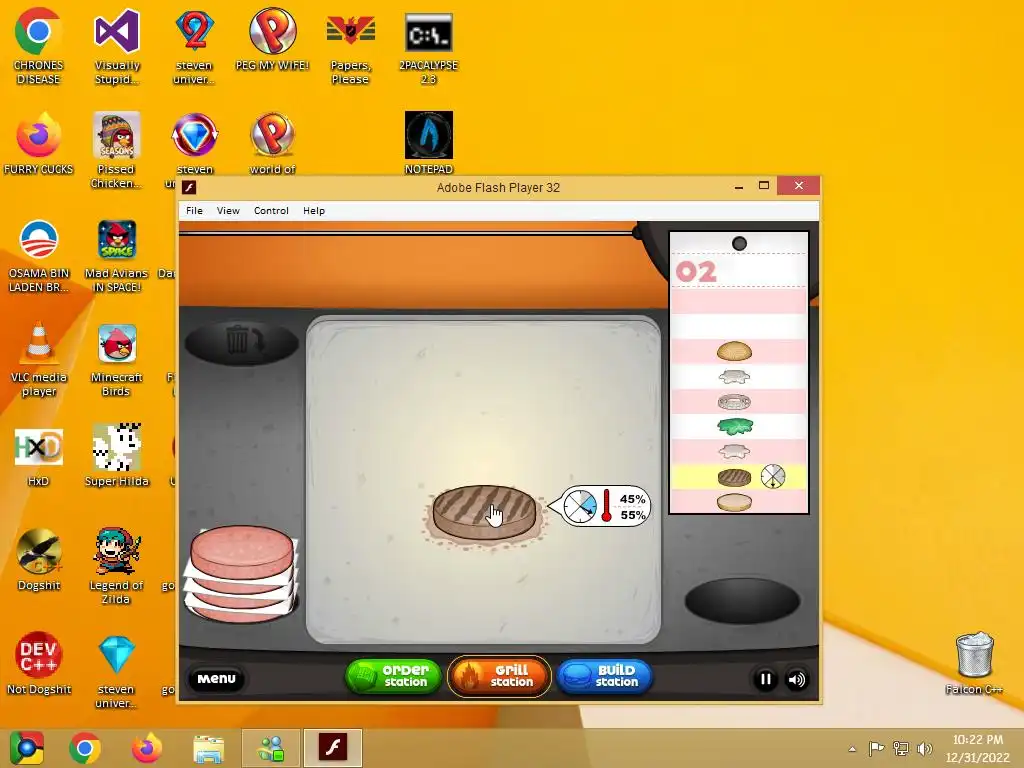Select the Visually Stupid desktop icon
1024x768 pixels.
[117, 47]
